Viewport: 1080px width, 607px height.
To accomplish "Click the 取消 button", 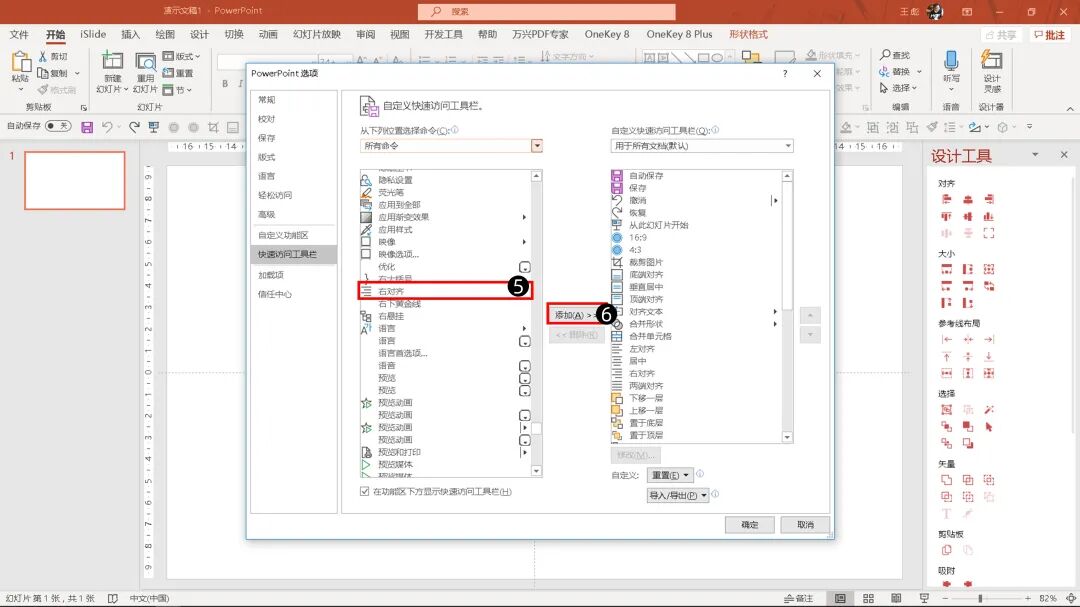I will tap(805, 525).
